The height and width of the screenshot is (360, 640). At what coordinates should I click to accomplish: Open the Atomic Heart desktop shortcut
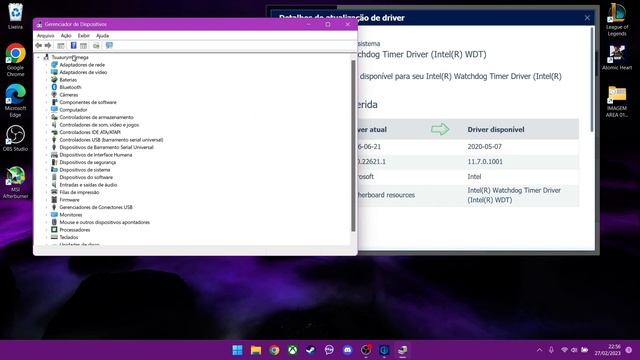pyautogui.click(x=617, y=57)
